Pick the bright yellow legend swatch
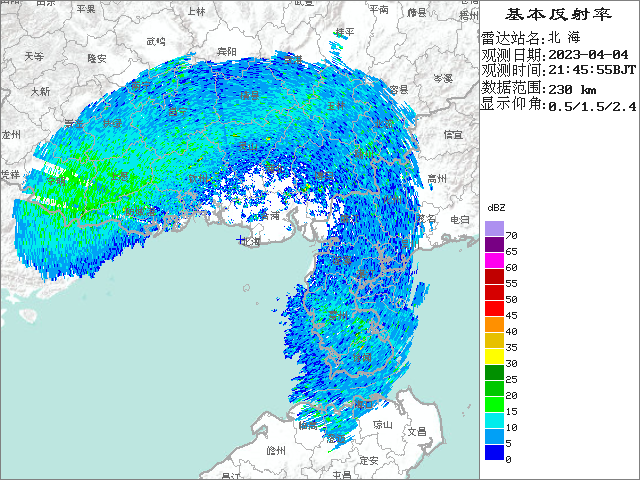 [x=494, y=356]
